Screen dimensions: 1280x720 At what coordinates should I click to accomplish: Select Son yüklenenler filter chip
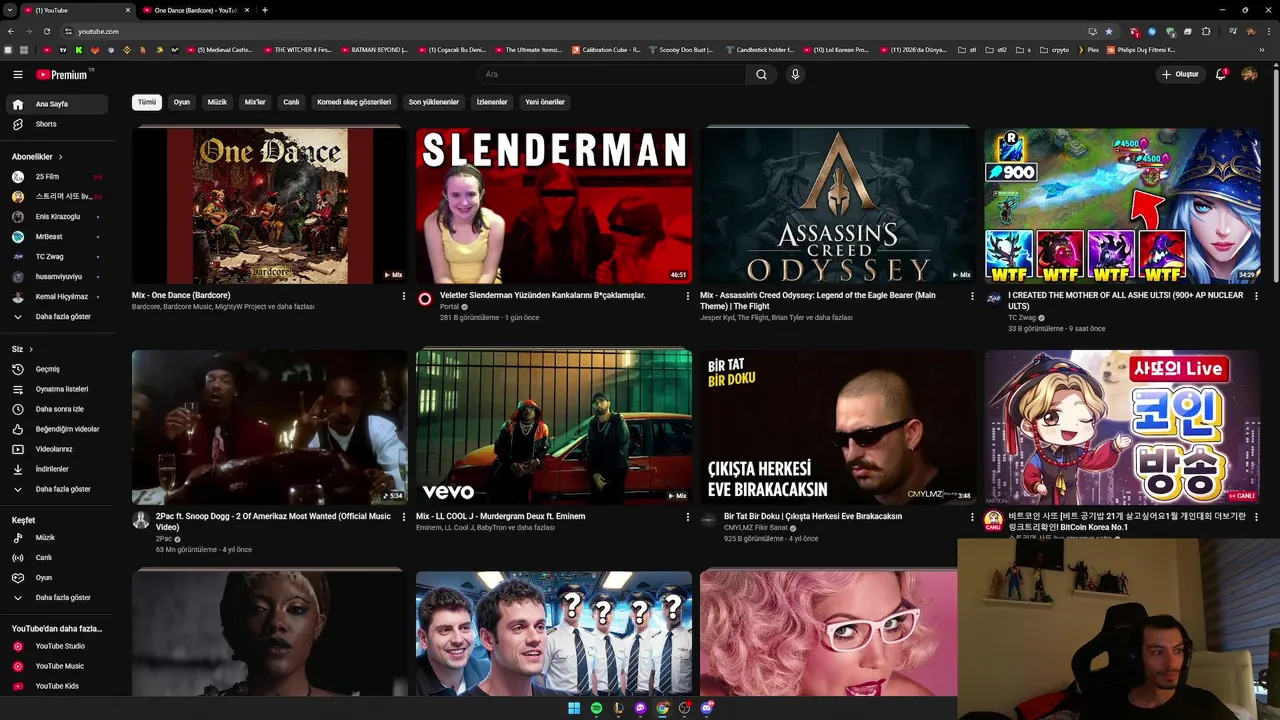(434, 102)
